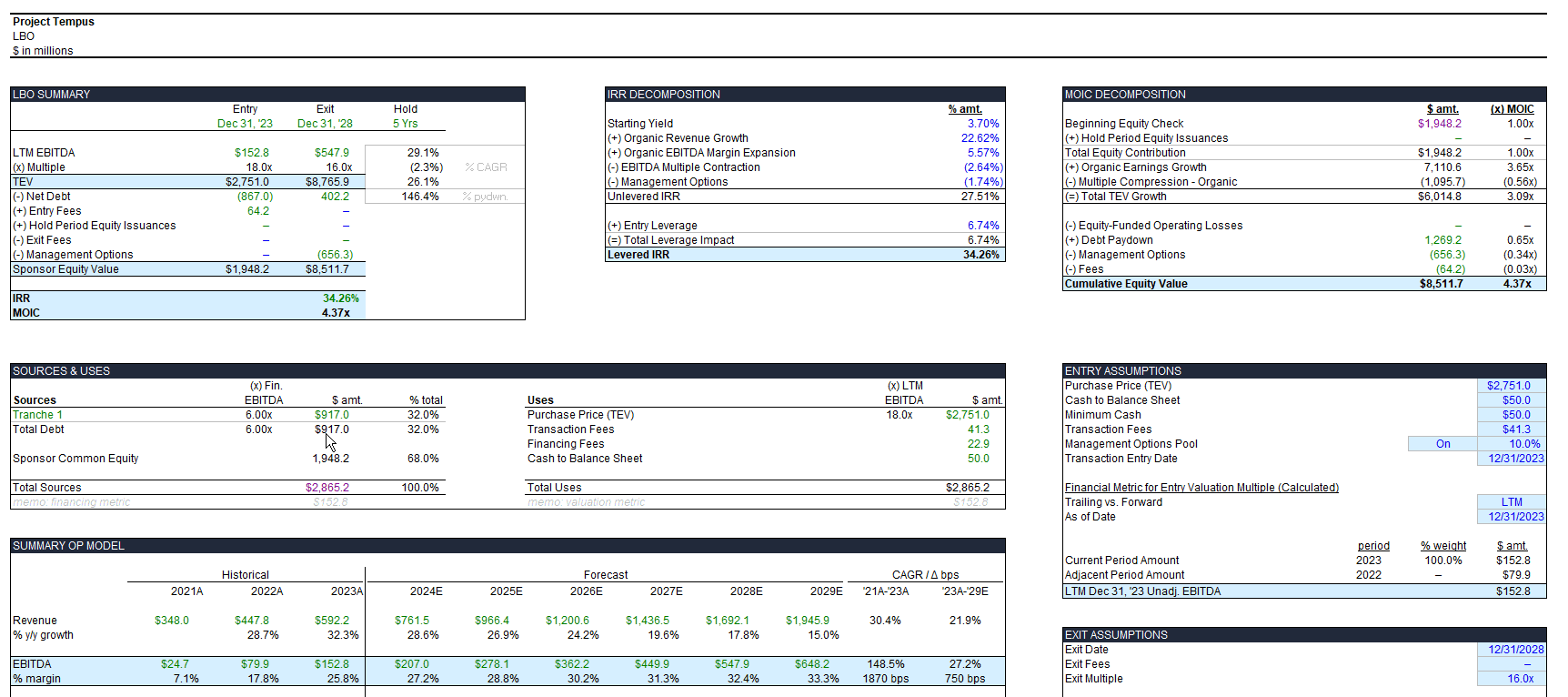The image size is (1568, 697).
Task: Click the underlined Financial Metric for Entry Valuation heading
Action: point(1201,488)
